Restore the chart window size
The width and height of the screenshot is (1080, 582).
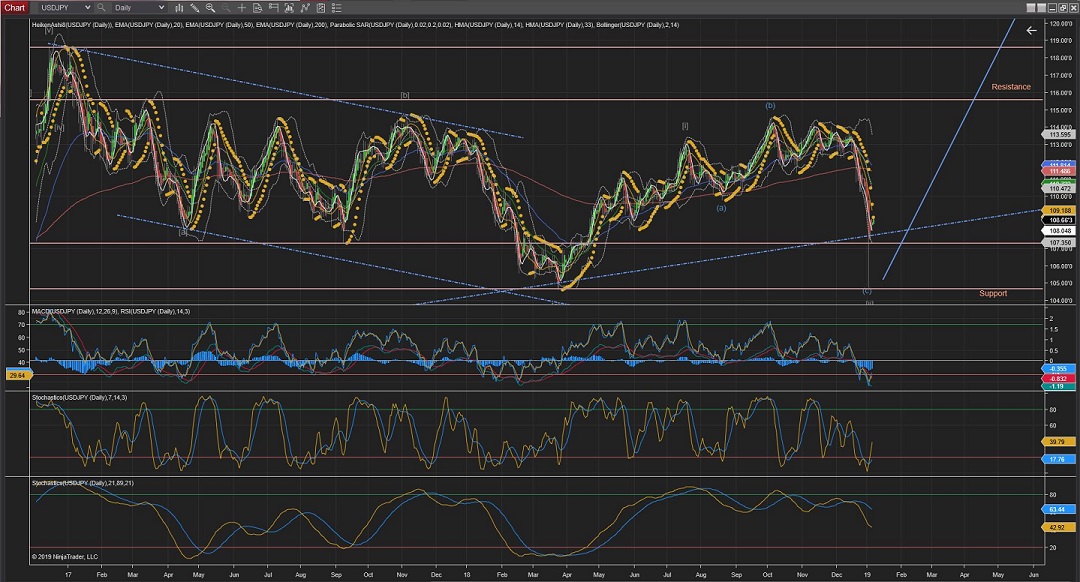click(x=1063, y=8)
